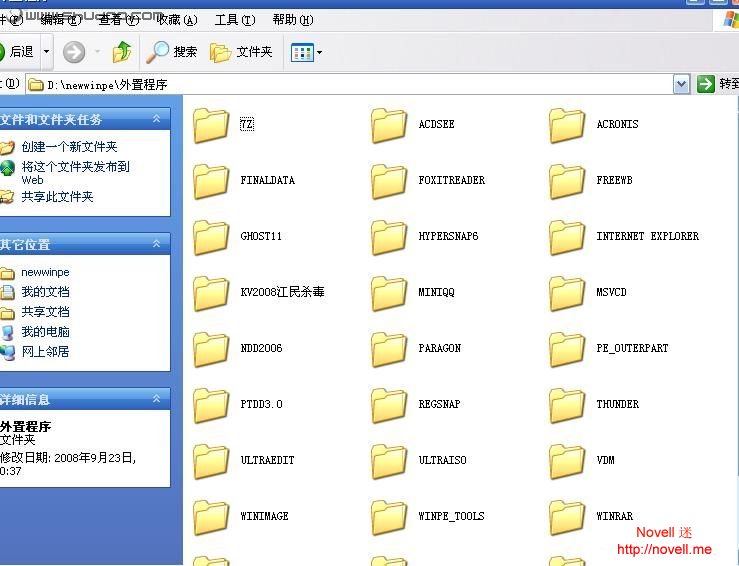The height and width of the screenshot is (566, 739).
Task: Select the GHOST11 folder icon
Action: [x=211, y=237]
